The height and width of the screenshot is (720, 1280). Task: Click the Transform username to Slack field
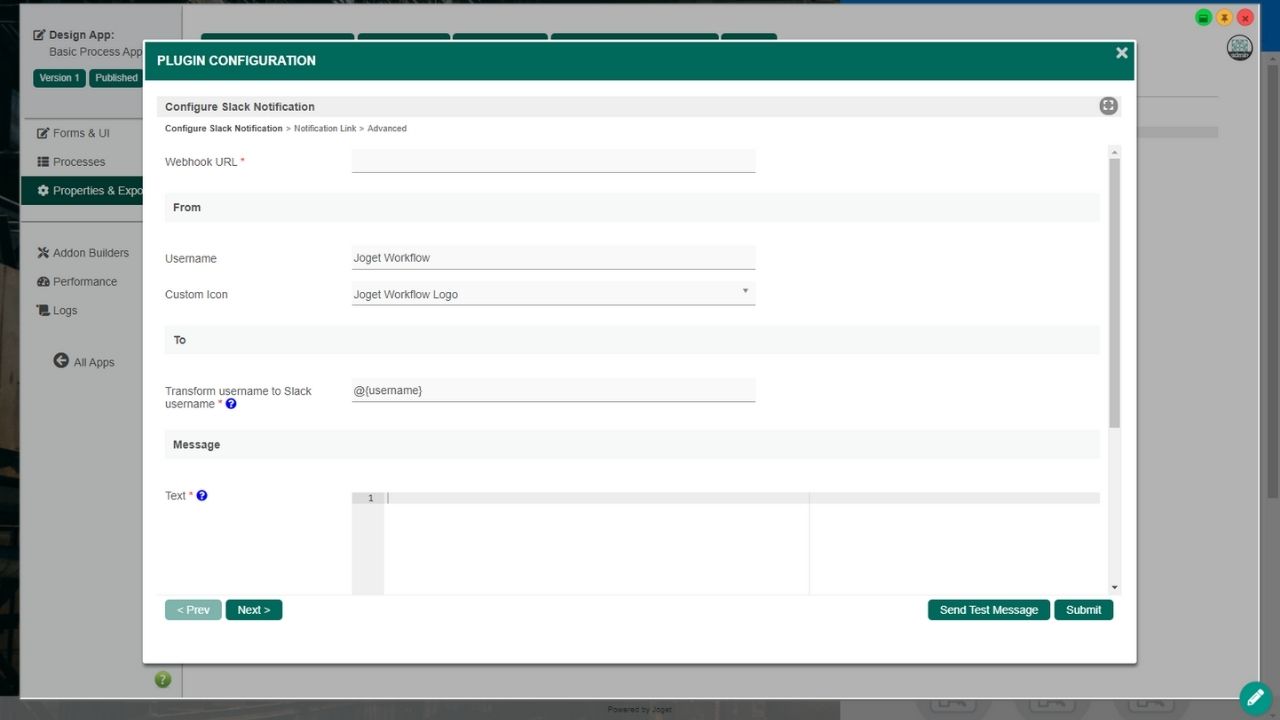point(553,390)
